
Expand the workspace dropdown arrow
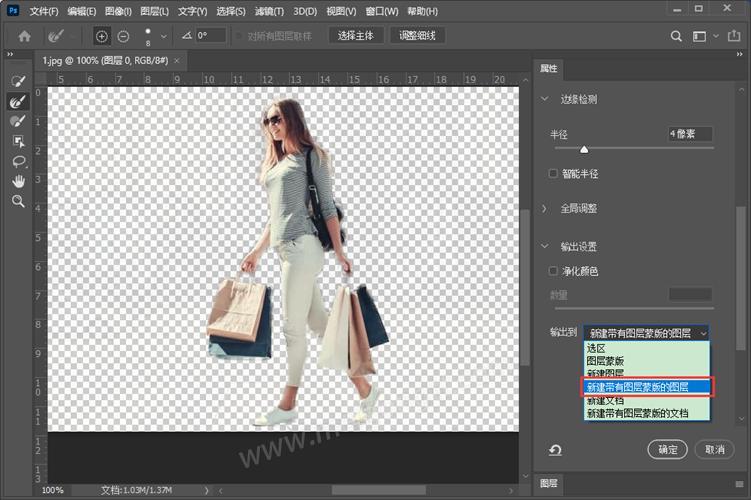click(x=716, y=36)
